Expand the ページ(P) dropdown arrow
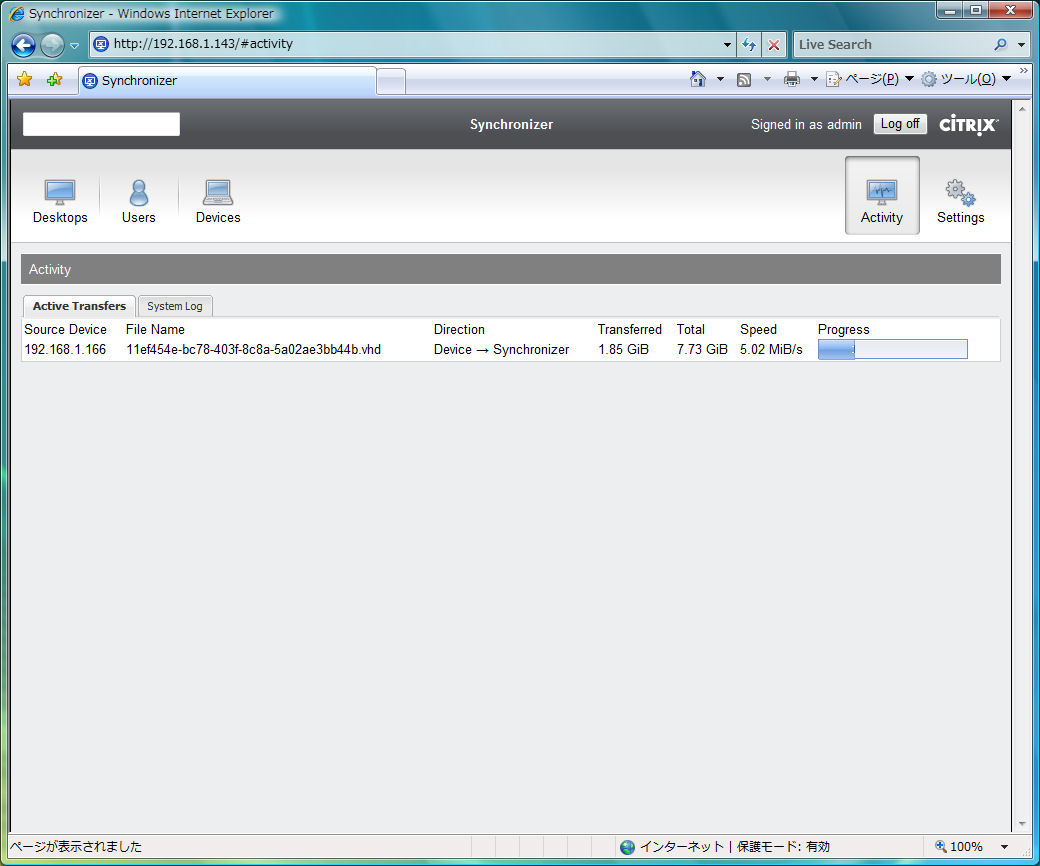This screenshot has height=866, width=1040. [x=909, y=79]
